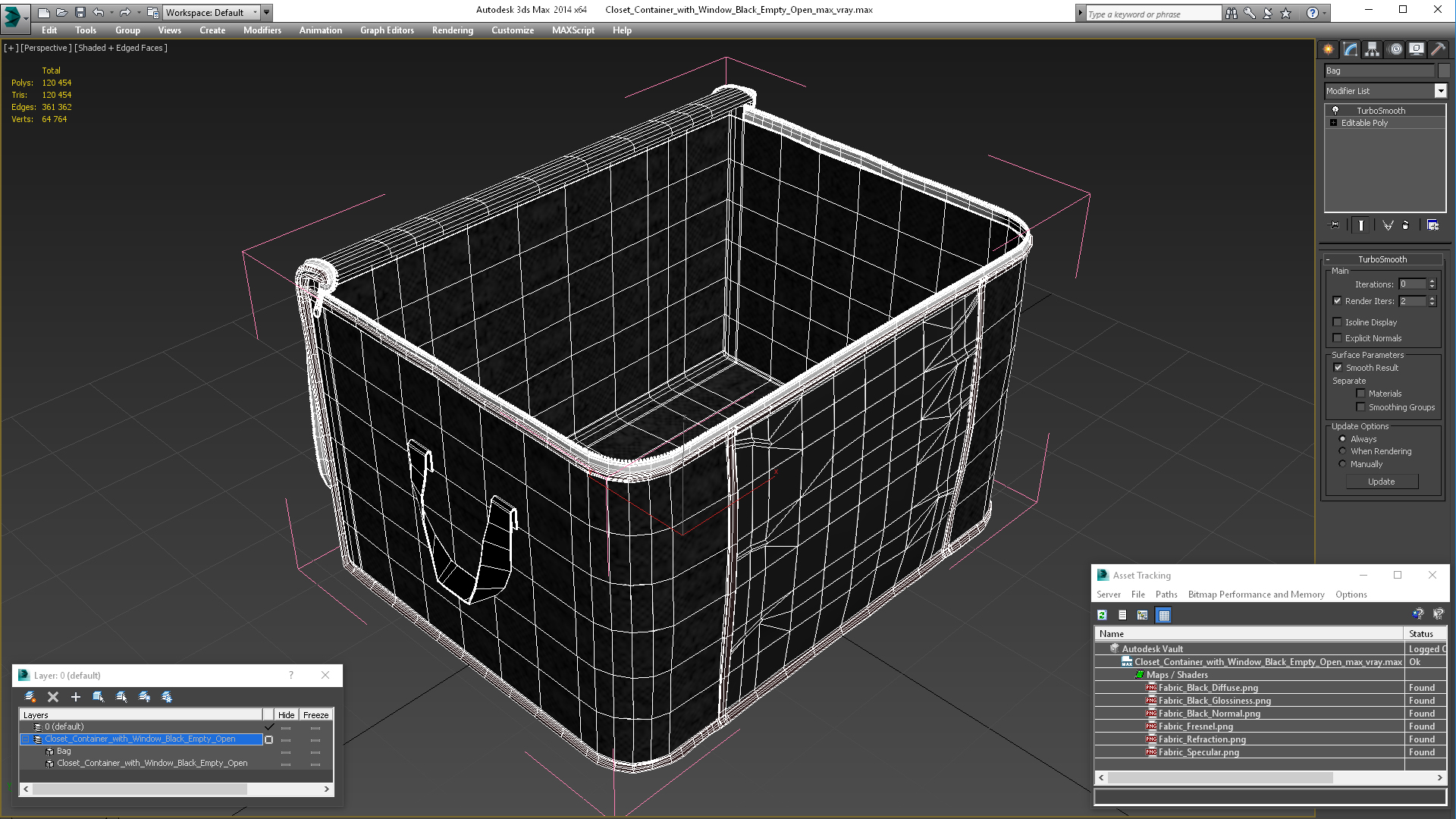Click Status Log icon in Asset Tracking
Screen dimensions: 1456x819
[1122, 615]
